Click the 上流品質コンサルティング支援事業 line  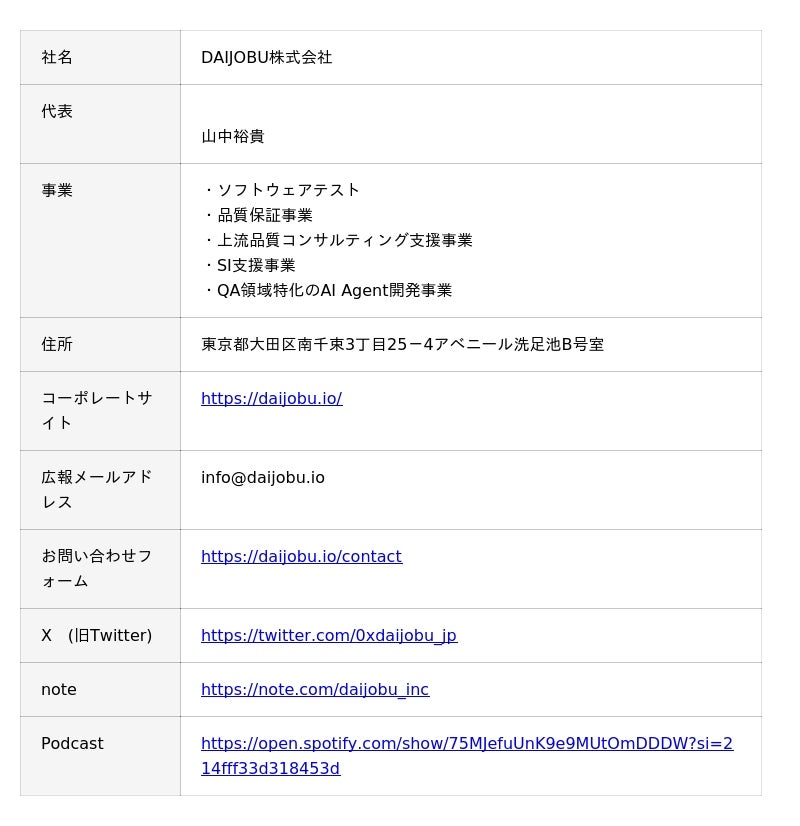[x=344, y=240]
